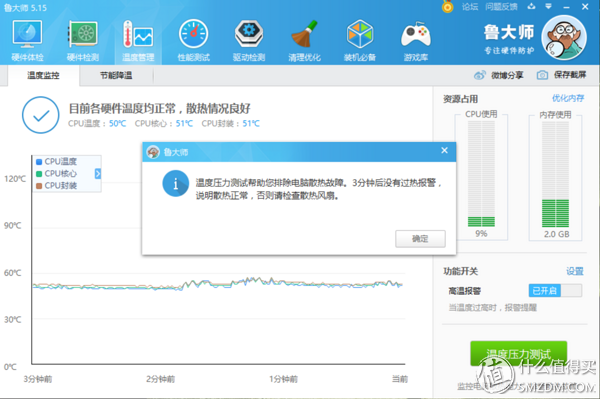Click the 确定 button in the dialog

pos(420,239)
